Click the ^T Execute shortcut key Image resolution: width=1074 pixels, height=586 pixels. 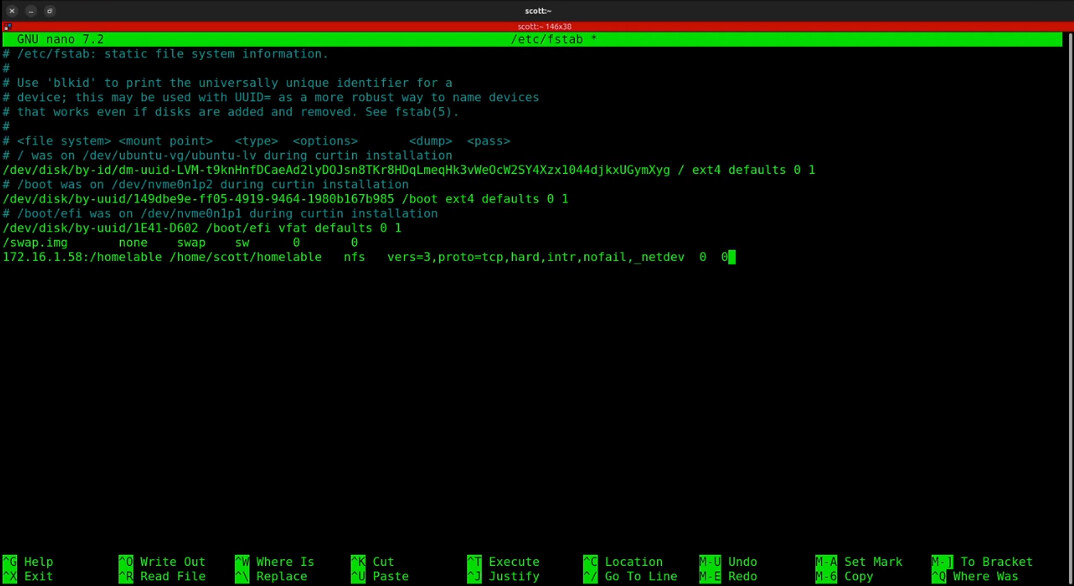click(x=474, y=562)
